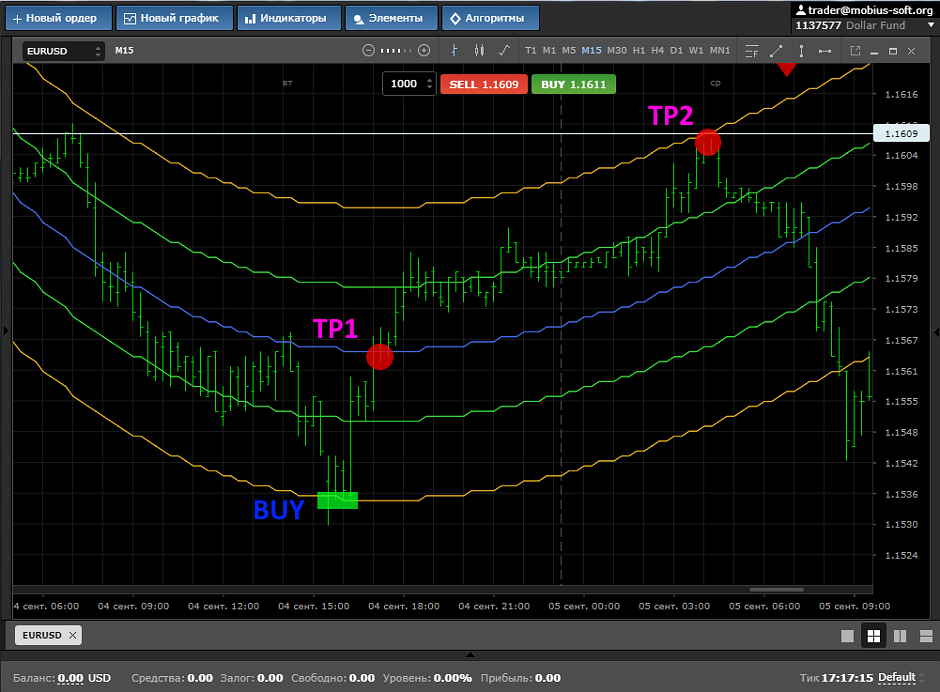Open Default profile dropdown in status bar

897,678
